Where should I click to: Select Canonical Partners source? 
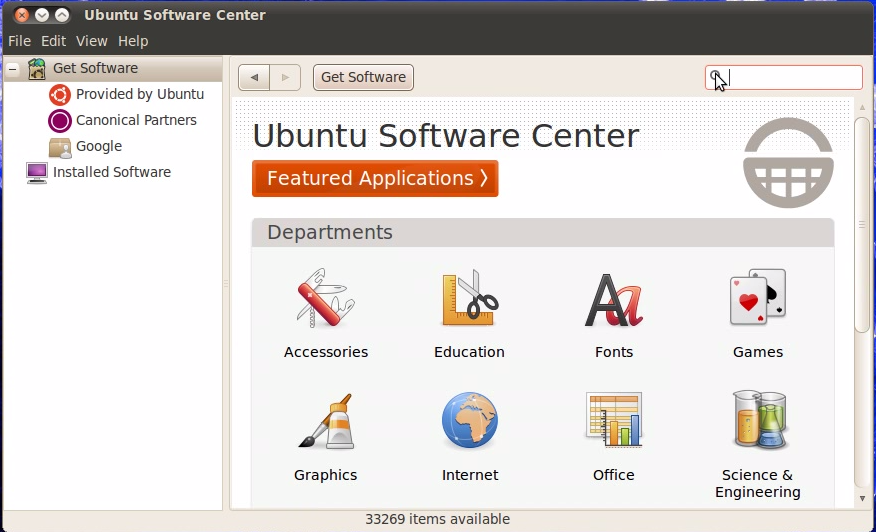pos(136,120)
